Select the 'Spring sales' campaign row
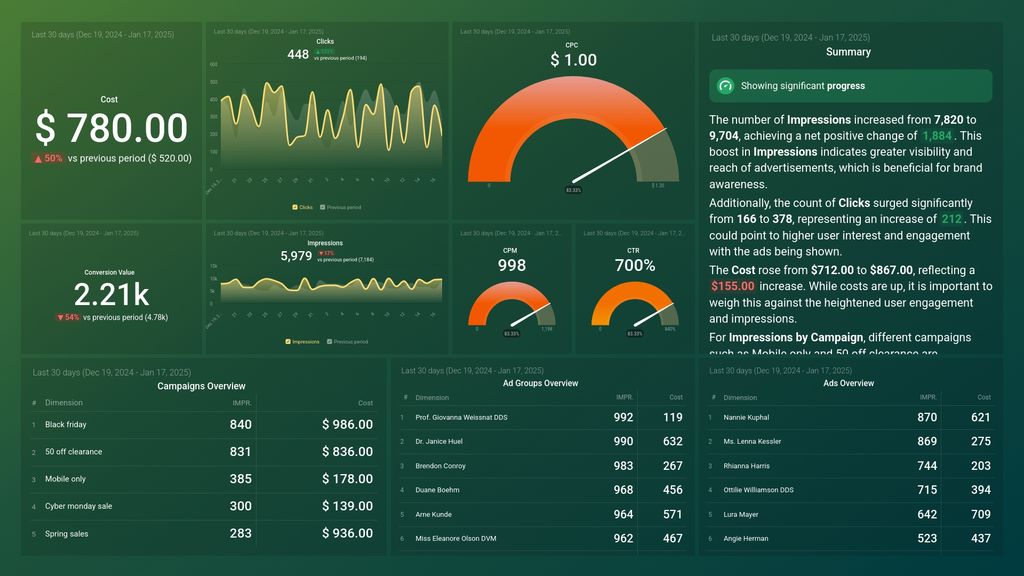Screen dimensions: 1024x576 point(203,534)
